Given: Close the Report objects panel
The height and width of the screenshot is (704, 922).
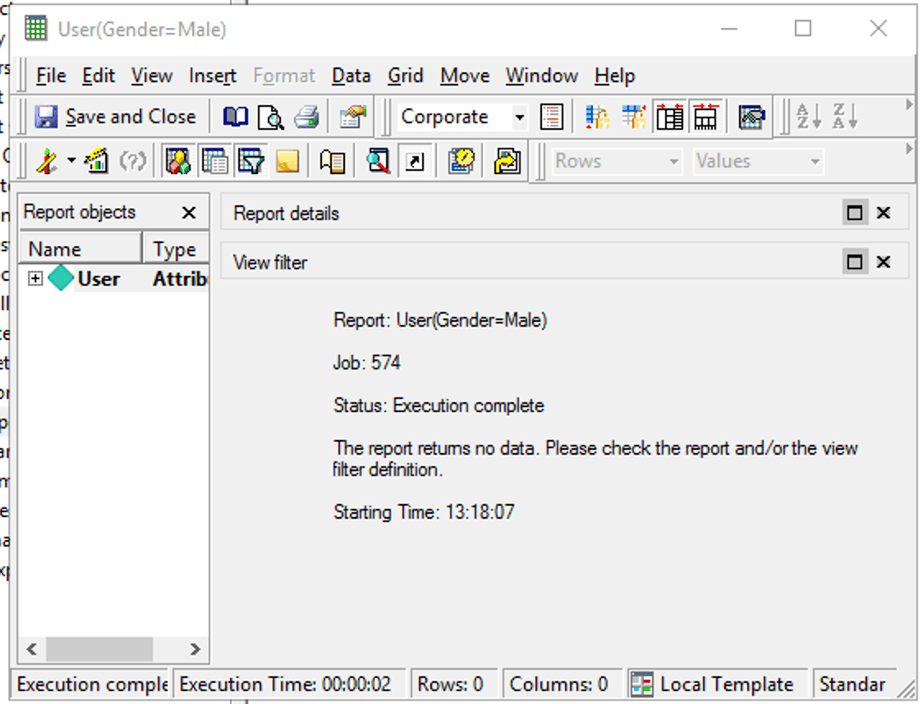Looking at the screenshot, I should (188, 213).
